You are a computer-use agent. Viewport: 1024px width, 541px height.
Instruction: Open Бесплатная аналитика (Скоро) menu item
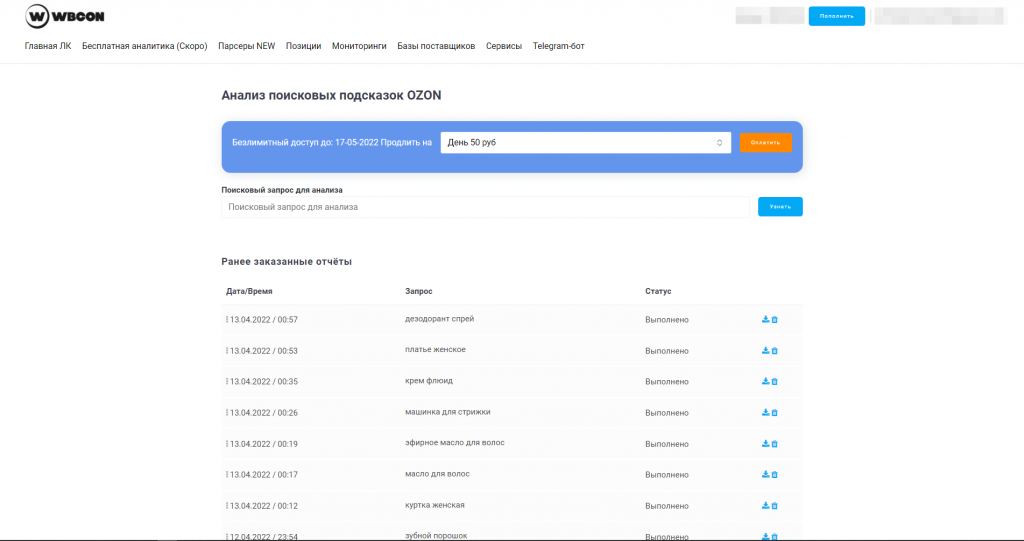click(145, 46)
